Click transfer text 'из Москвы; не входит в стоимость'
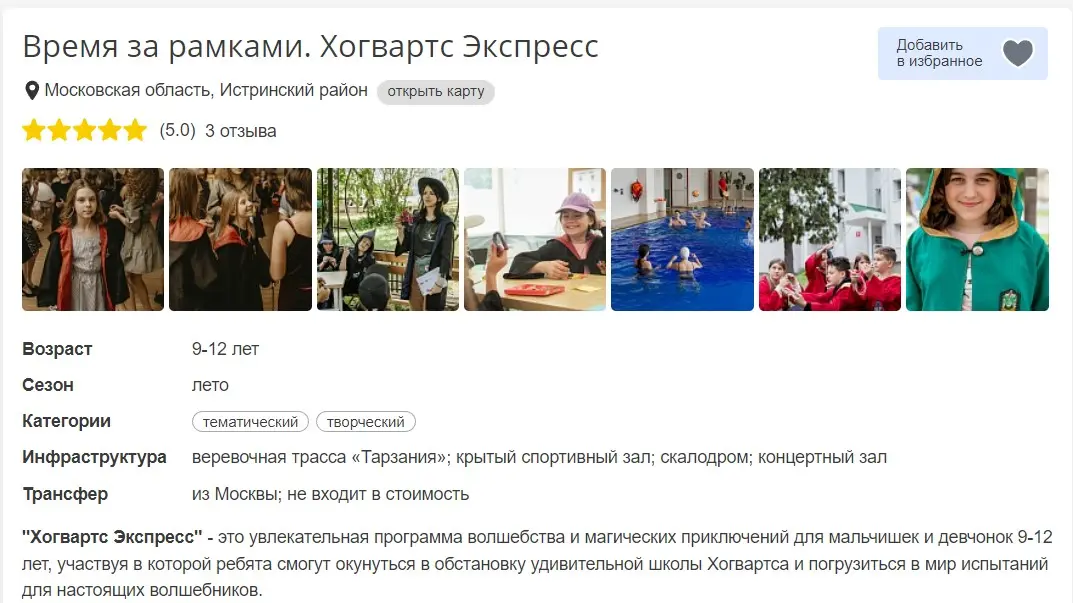 [x=331, y=494]
